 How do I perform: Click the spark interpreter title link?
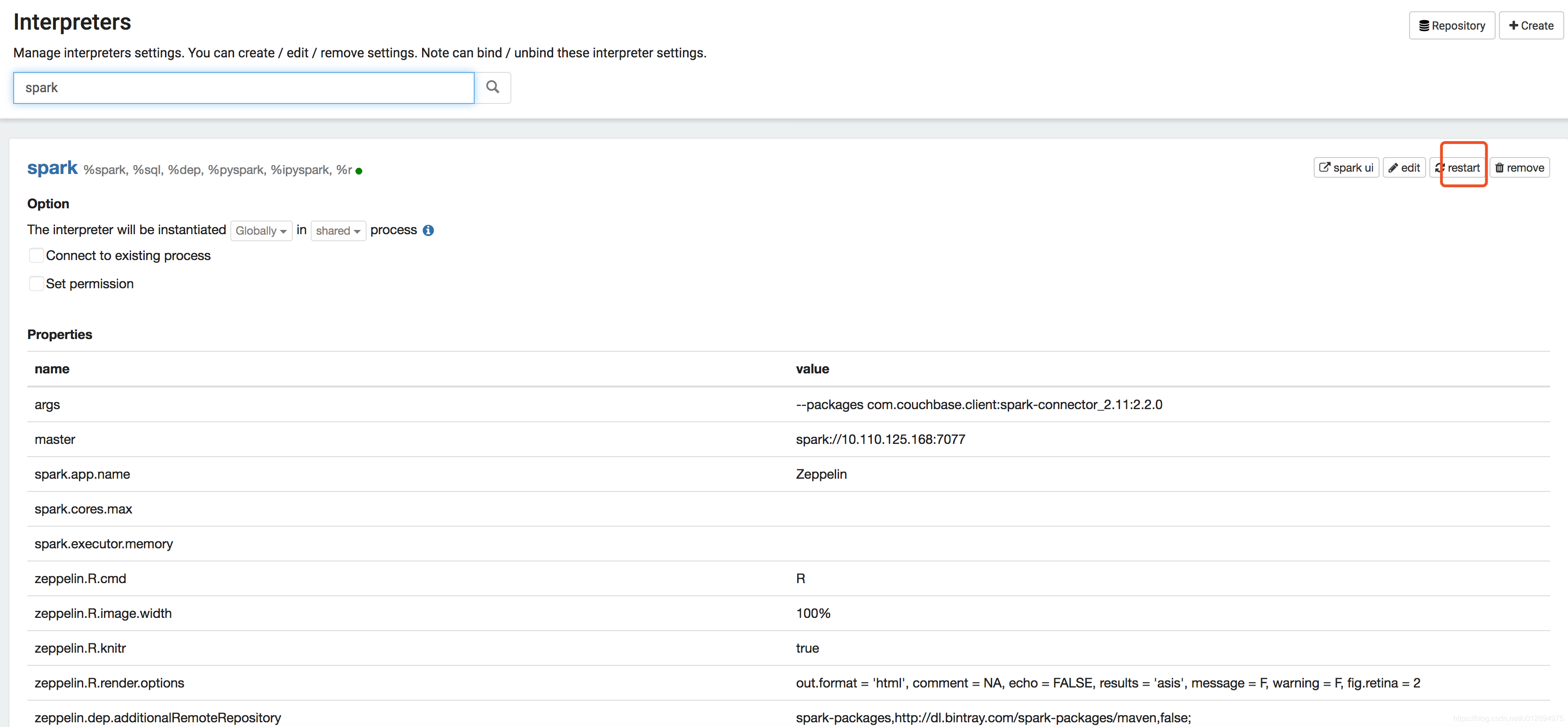pyautogui.click(x=52, y=168)
